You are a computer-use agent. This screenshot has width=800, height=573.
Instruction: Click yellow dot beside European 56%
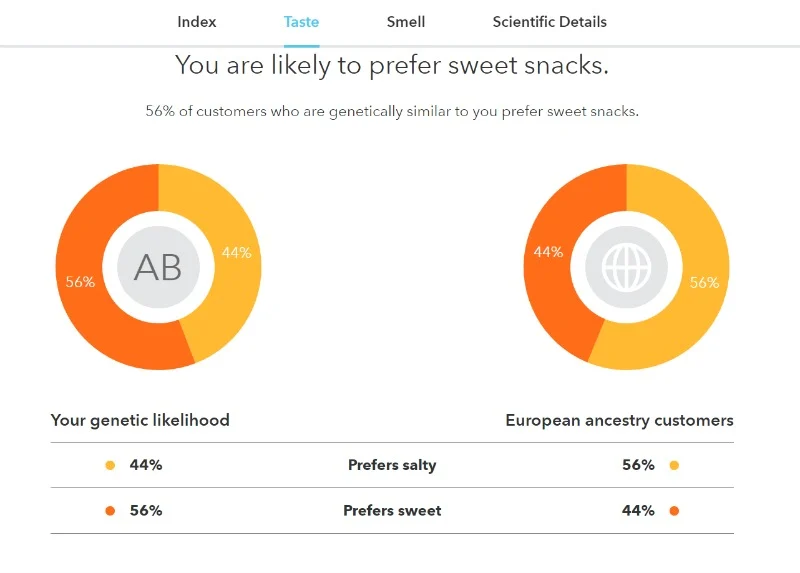tap(674, 465)
